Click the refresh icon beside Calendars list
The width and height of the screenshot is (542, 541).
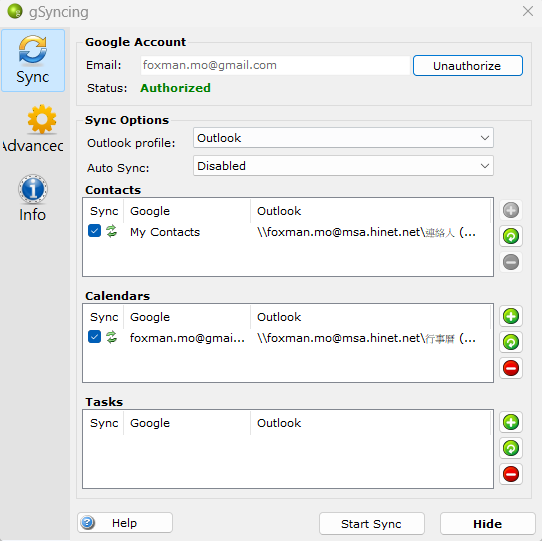[511, 342]
